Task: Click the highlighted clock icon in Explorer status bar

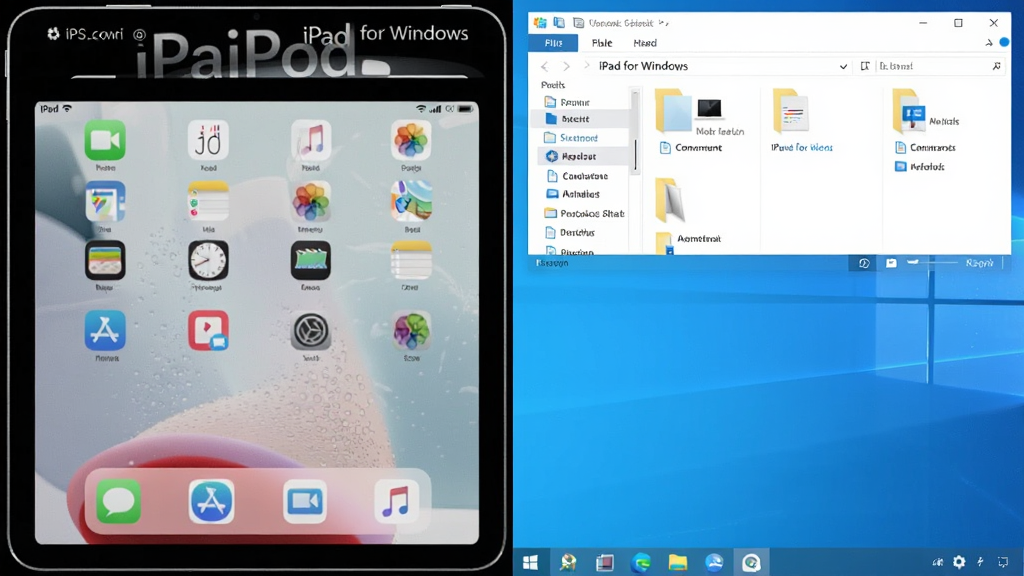Action: 864,263
